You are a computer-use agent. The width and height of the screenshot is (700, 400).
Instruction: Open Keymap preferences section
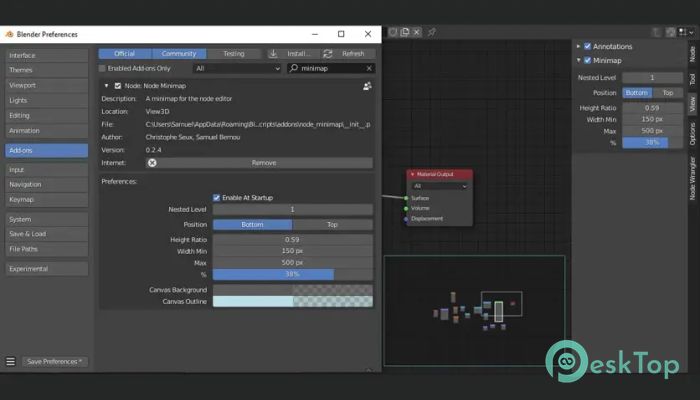tap(46, 200)
